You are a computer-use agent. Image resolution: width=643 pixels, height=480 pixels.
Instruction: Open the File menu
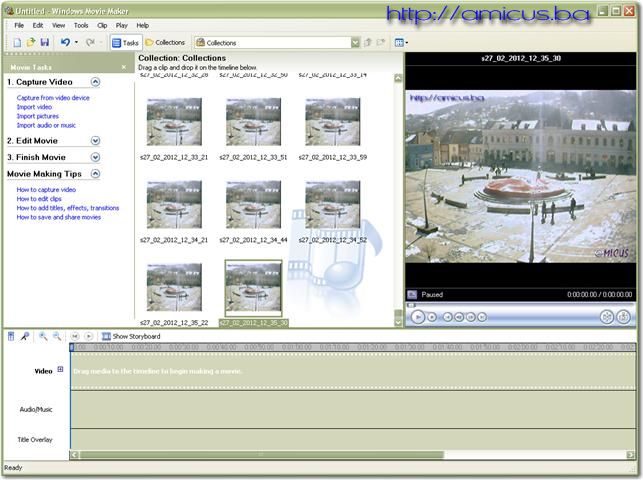[x=19, y=25]
